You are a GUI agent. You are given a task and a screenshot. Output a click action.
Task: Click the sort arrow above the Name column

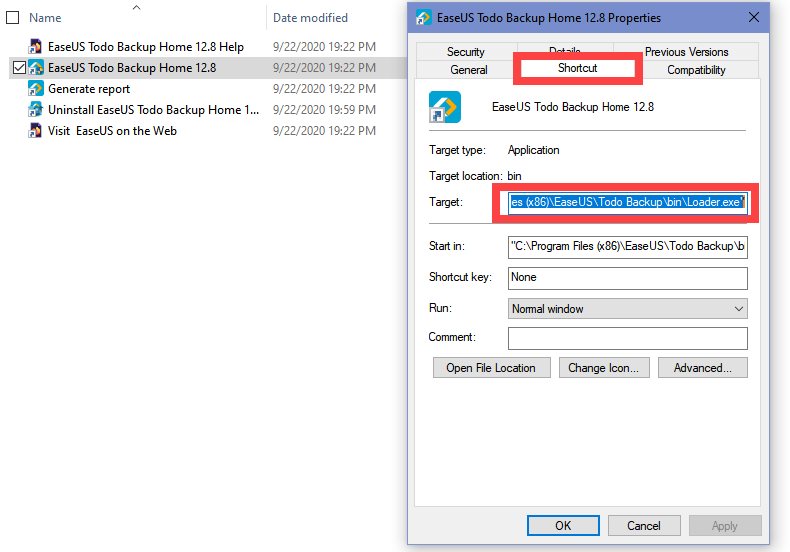tap(136, 8)
